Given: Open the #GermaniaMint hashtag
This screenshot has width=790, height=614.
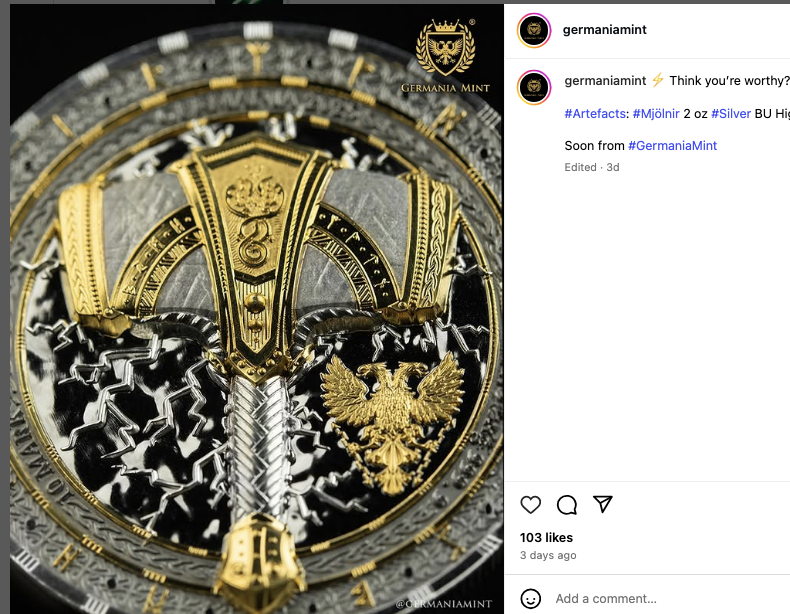Looking at the screenshot, I should pyautogui.click(x=672, y=146).
